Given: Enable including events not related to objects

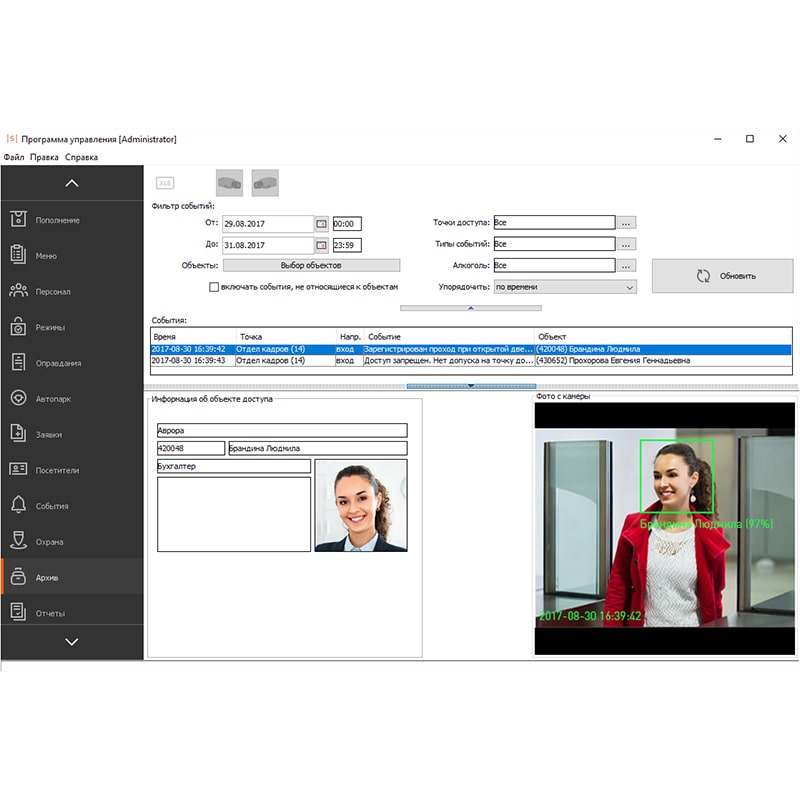Looking at the screenshot, I should pos(214,287).
